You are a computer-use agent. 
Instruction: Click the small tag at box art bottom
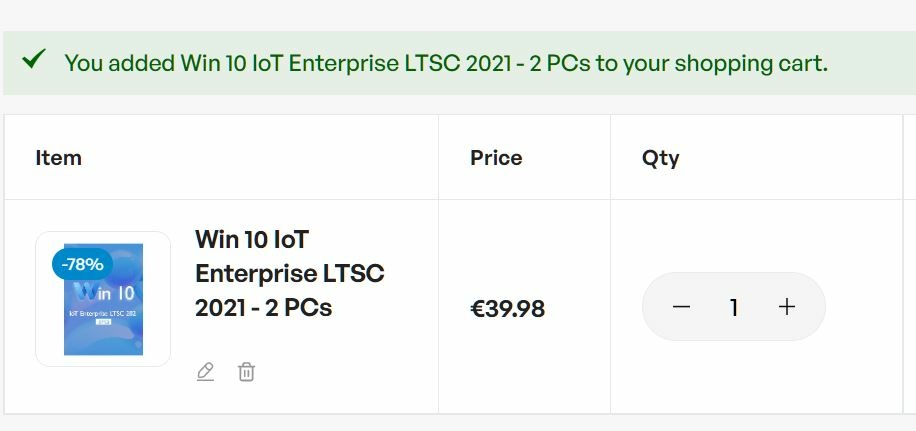[103, 324]
